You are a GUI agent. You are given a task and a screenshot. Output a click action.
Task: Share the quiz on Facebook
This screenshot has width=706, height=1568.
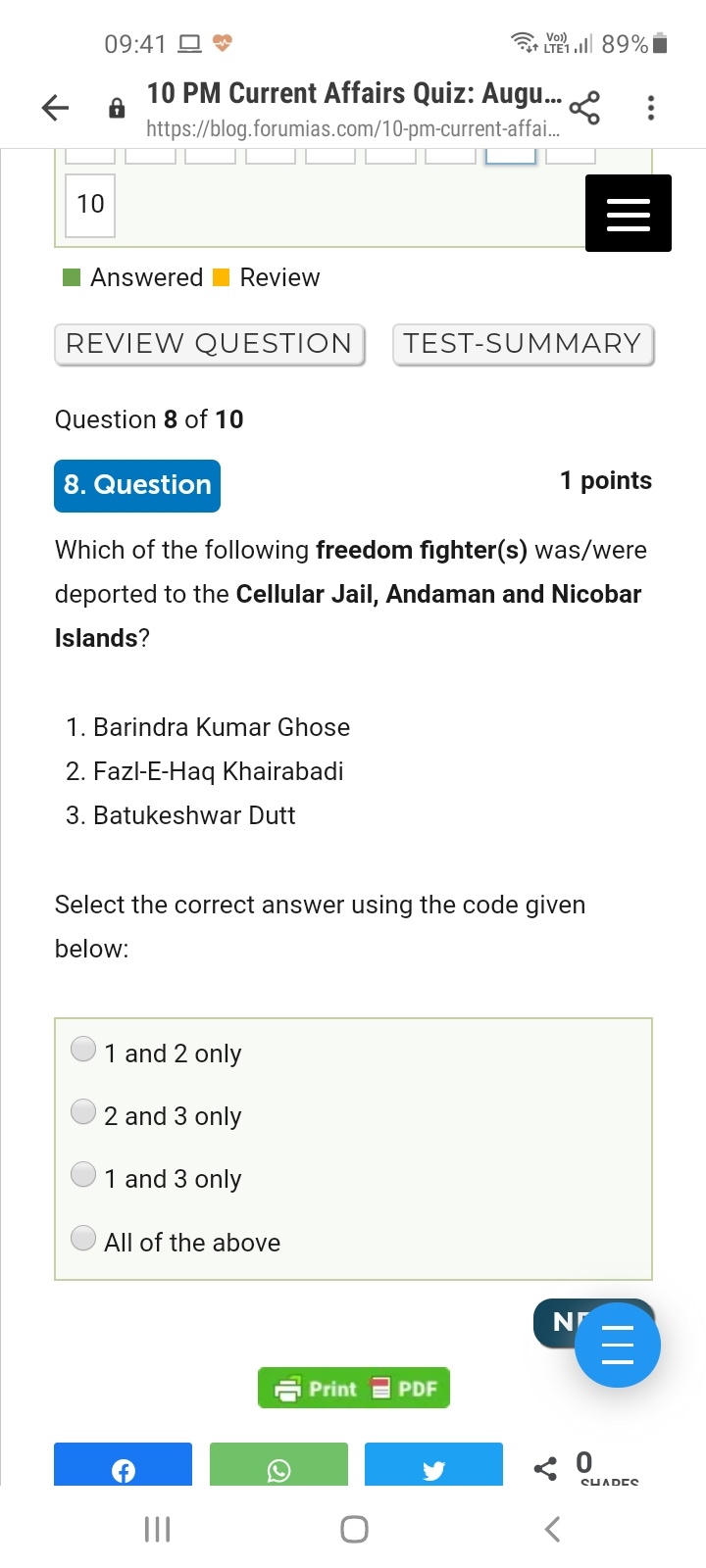(x=123, y=1467)
